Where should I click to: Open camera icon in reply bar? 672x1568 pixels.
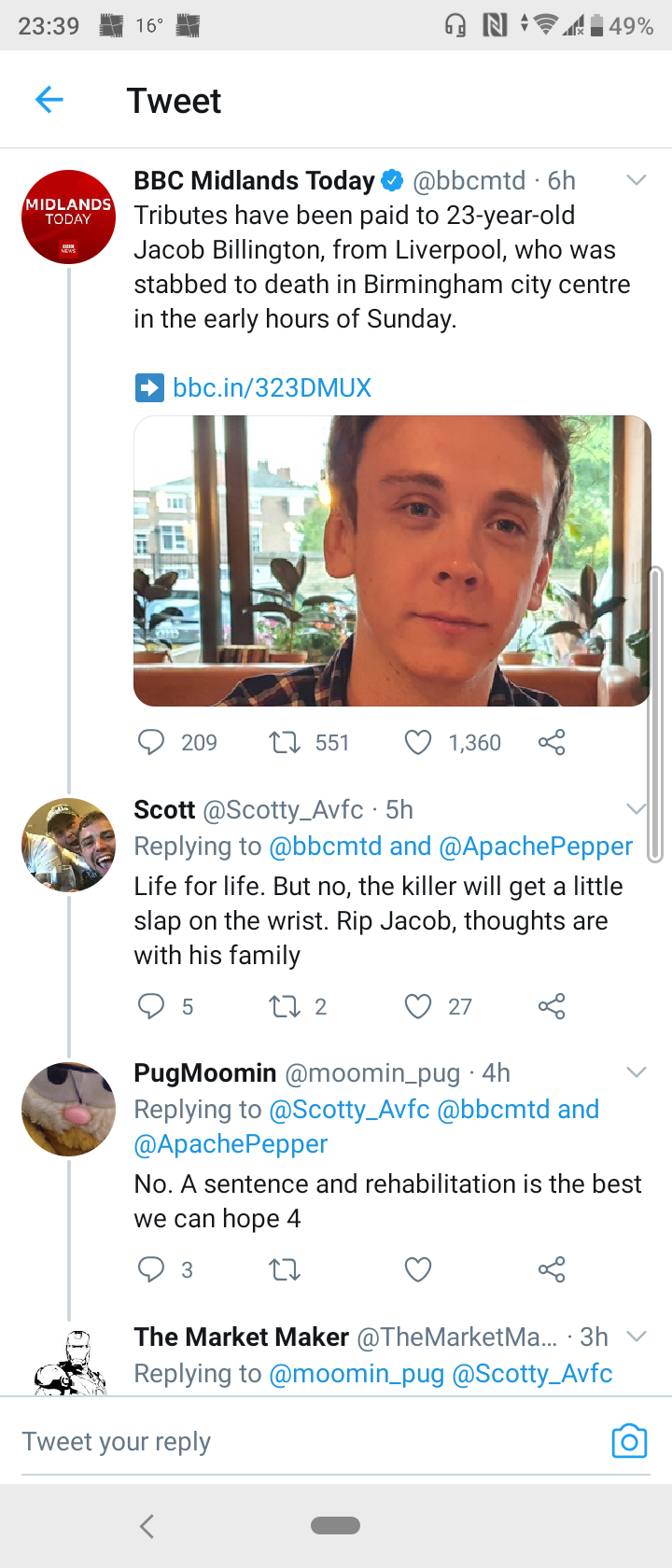(x=629, y=1441)
